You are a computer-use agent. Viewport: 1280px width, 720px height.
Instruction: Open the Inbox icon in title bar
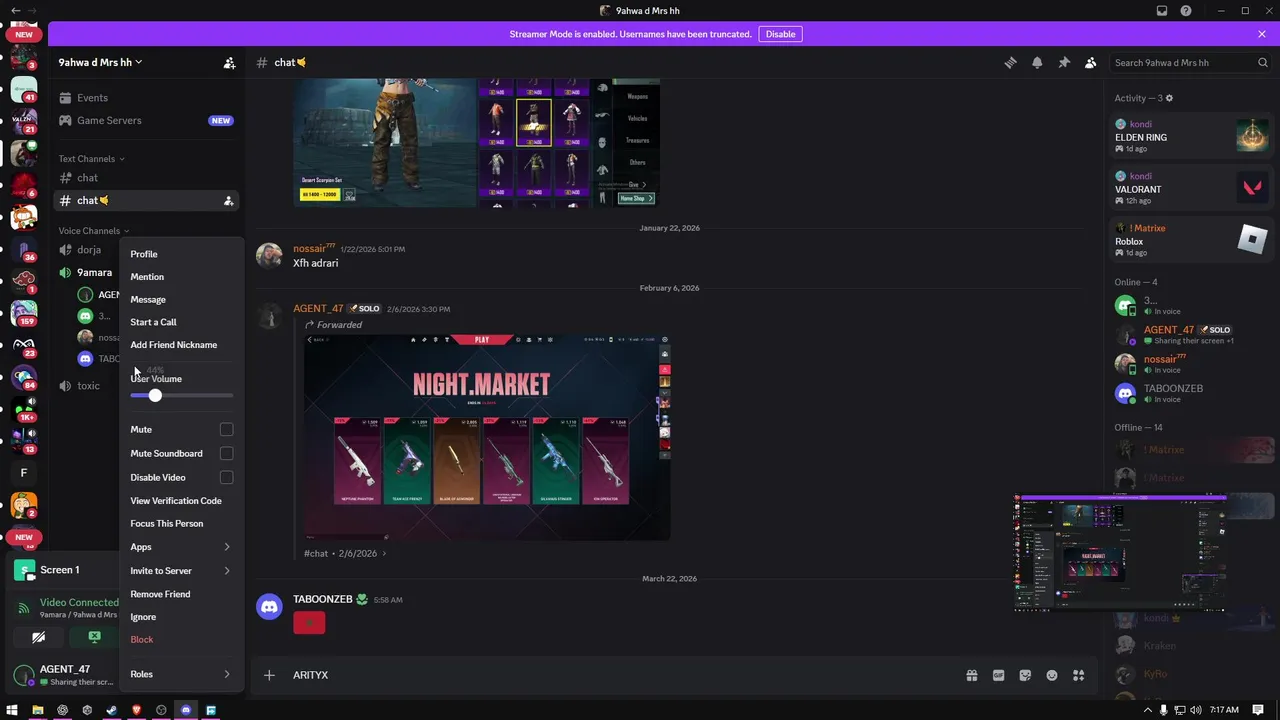click(x=1162, y=10)
